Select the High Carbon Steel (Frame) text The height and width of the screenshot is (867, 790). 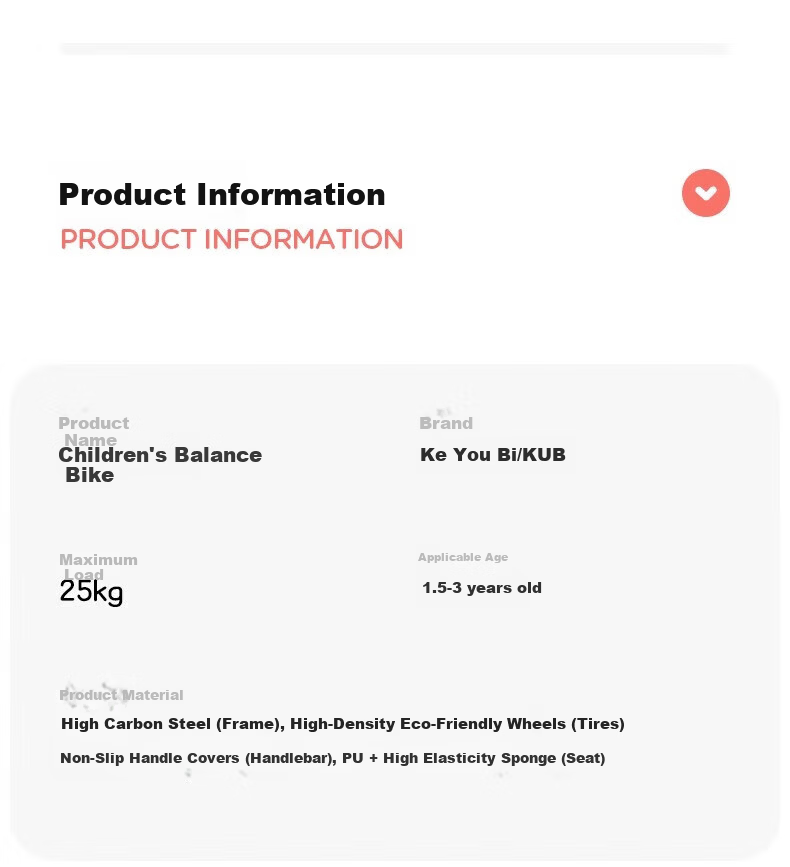(x=172, y=724)
